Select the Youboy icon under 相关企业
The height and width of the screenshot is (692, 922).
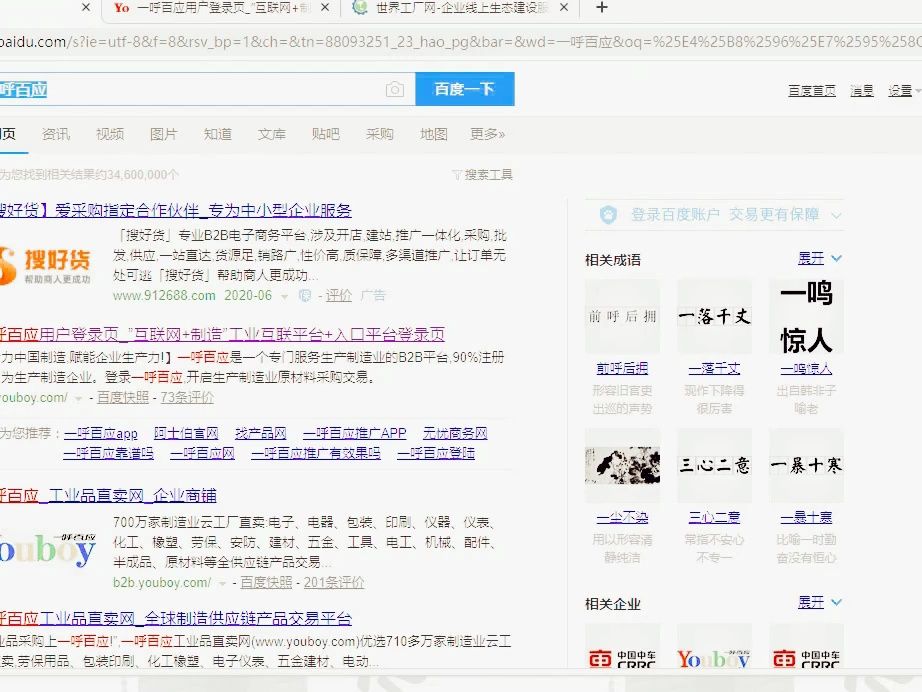[x=713, y=658]
